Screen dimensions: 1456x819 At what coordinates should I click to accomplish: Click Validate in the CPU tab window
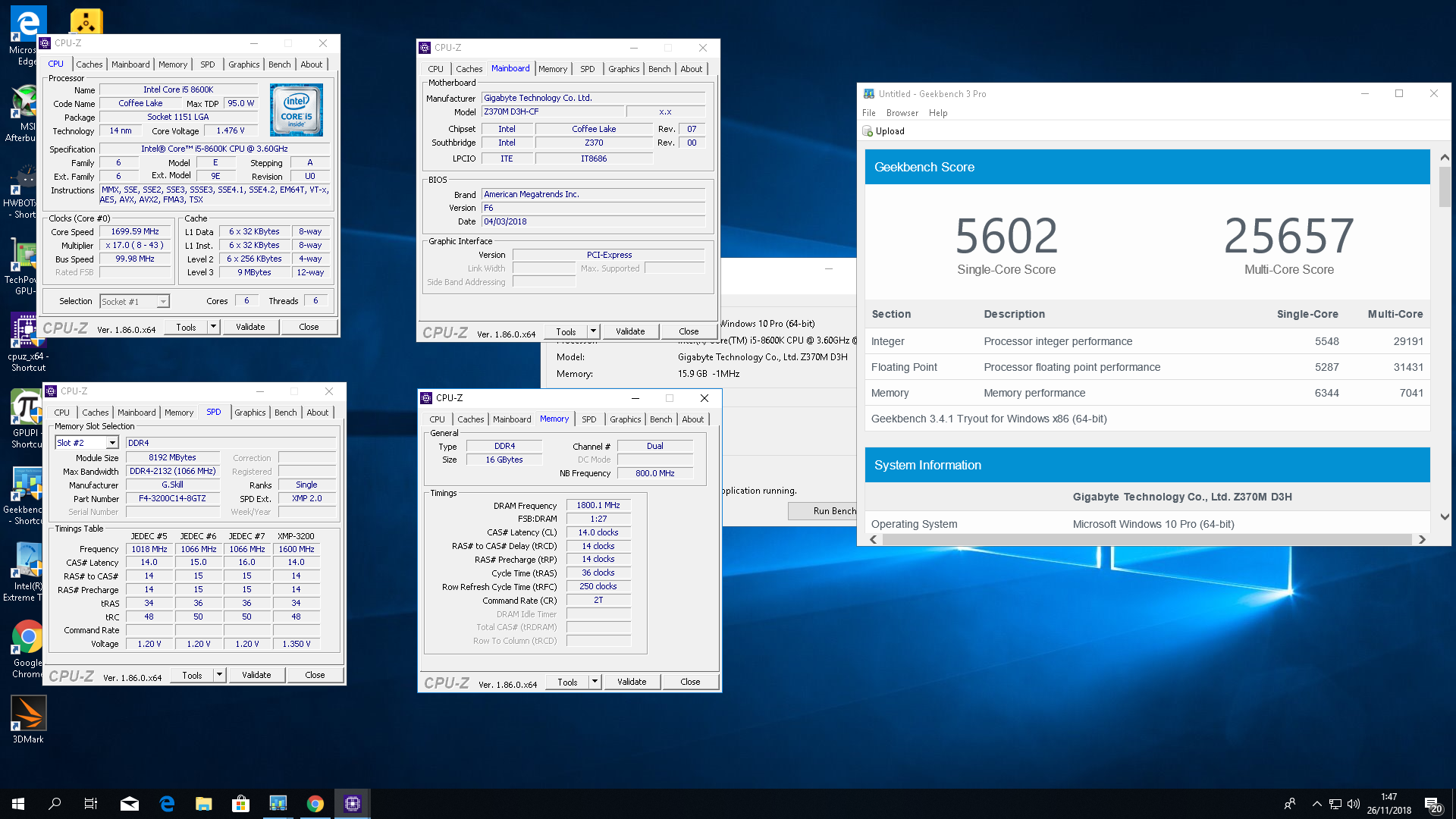coord(250,327)
